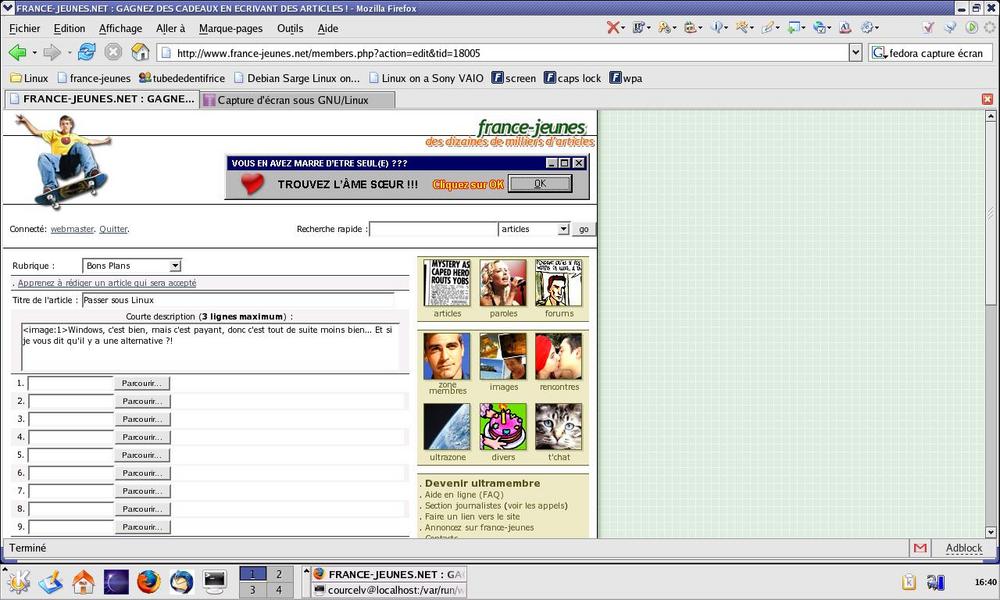This screenshot has height=600, width=1000.
Task: Switch to virtual desktop 2 in pager
Action: (279, 574)
